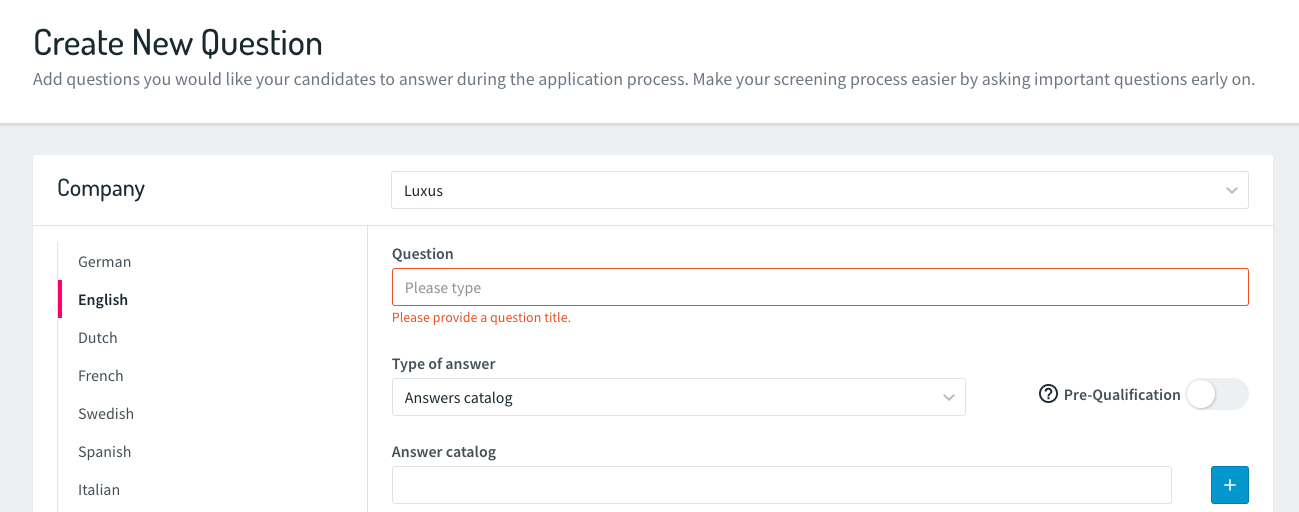Screen dimensions: 1299x512
Task: Click inside the Answer catalog input field
Action: point(782,485)
